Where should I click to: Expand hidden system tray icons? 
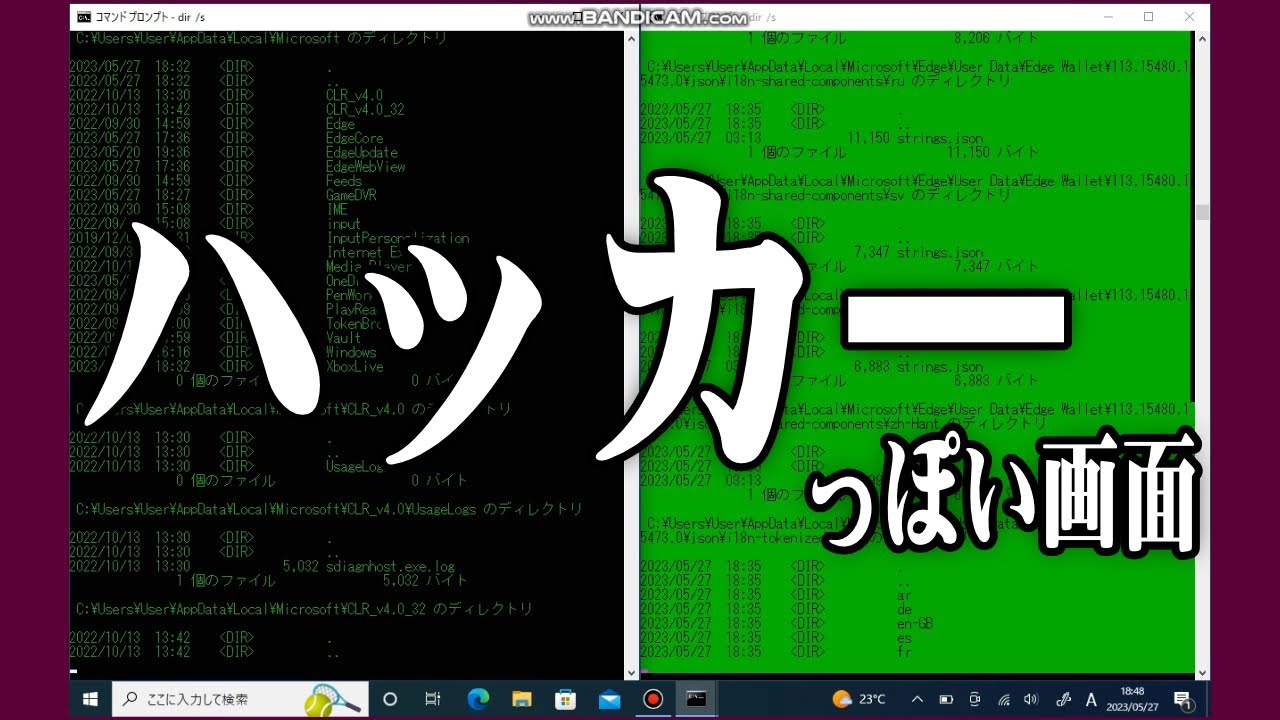click(917, 699)
